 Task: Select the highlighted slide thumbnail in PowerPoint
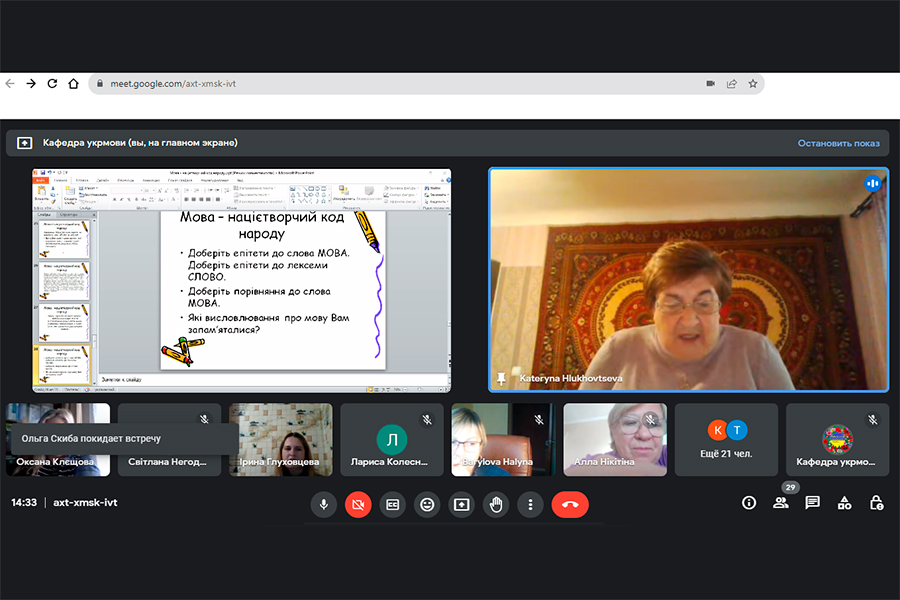click(x=63, y=365)
